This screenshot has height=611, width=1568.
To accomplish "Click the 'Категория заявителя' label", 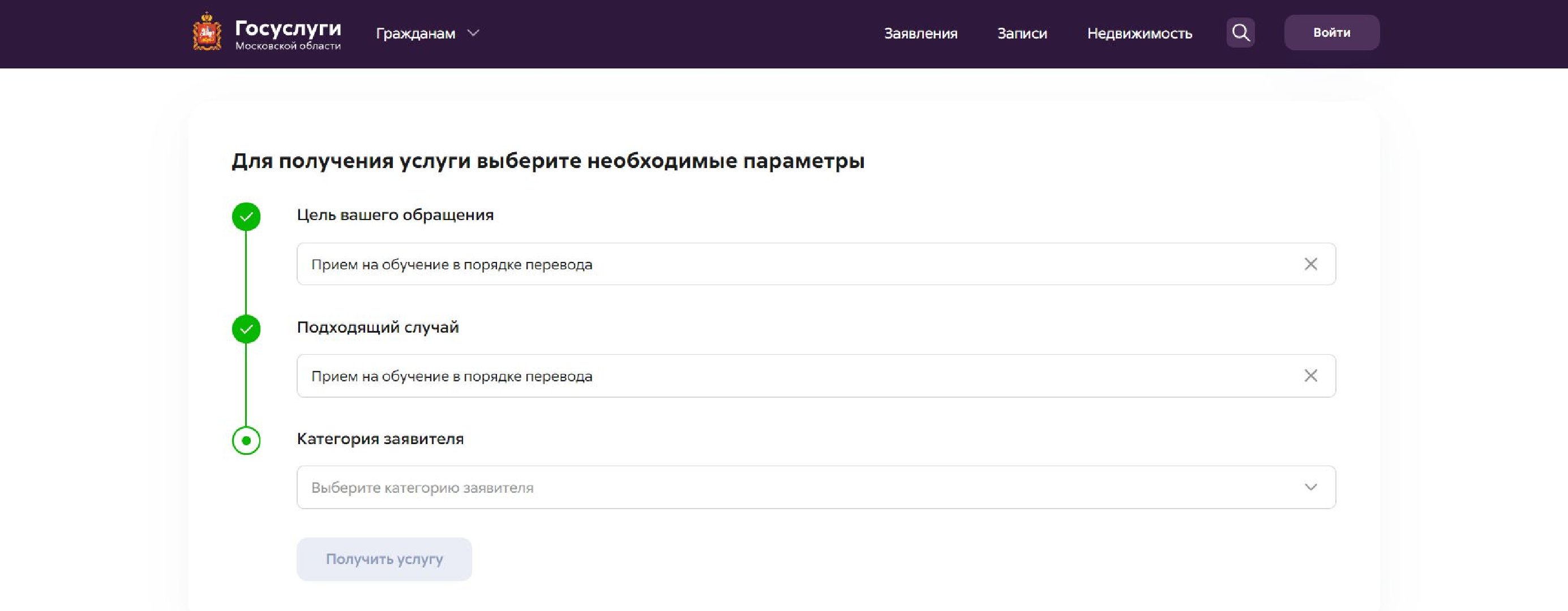I will coord(380,439).
